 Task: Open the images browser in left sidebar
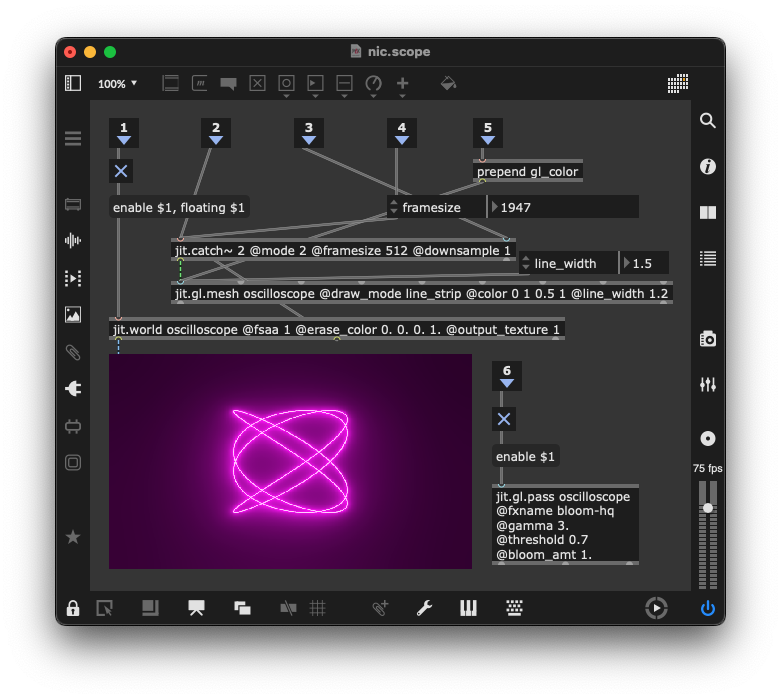point(73,315)
